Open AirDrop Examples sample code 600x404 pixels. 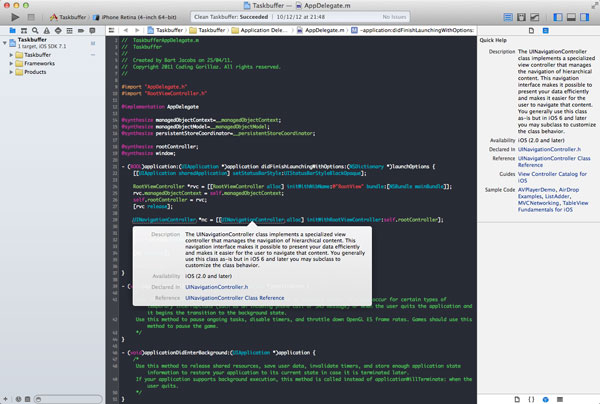tap(549, 193)
